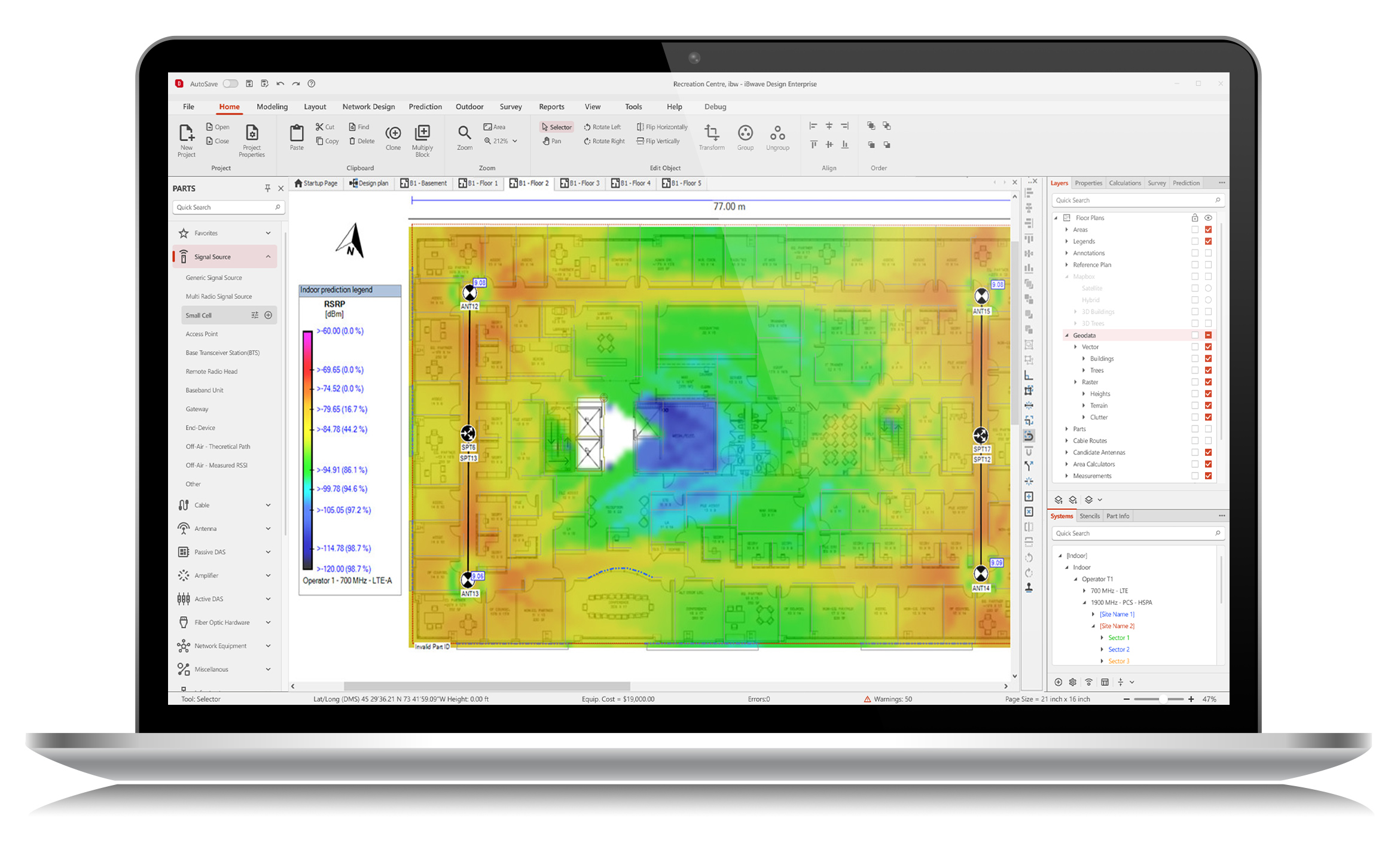
Task: Click the Flip Horizontally button
Action: click(662, 127)
